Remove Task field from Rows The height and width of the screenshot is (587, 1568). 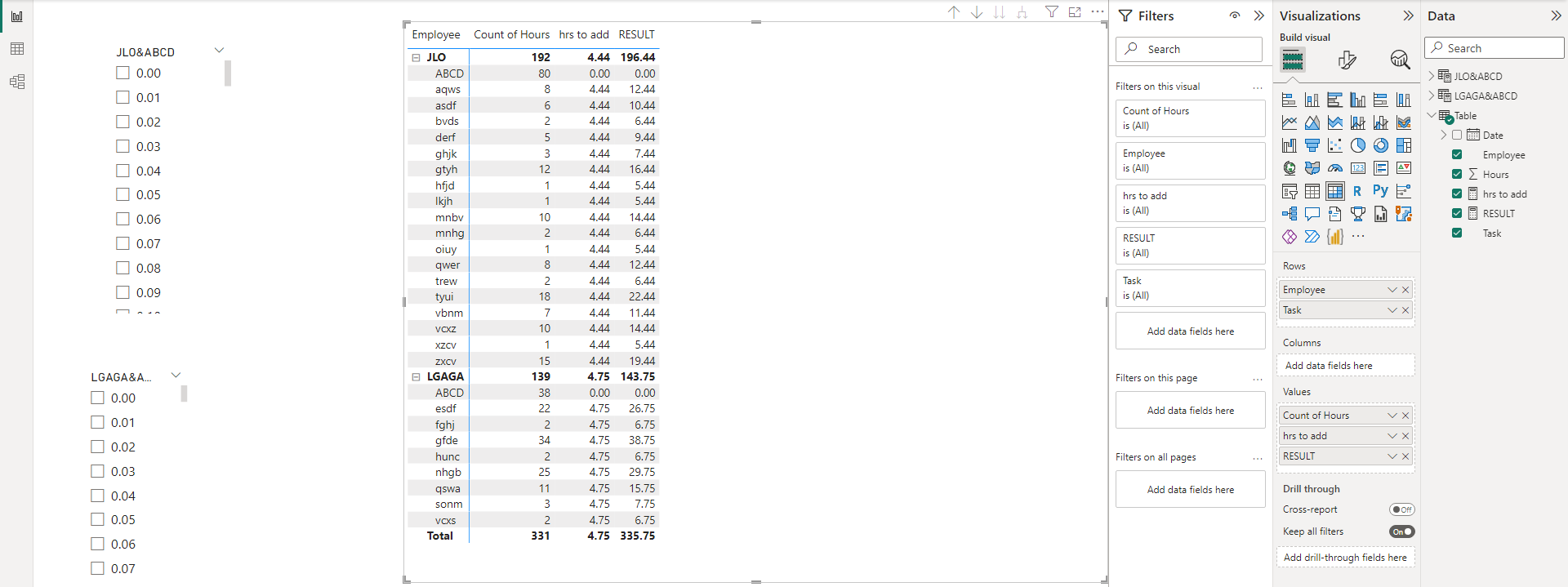(1405, 310)
